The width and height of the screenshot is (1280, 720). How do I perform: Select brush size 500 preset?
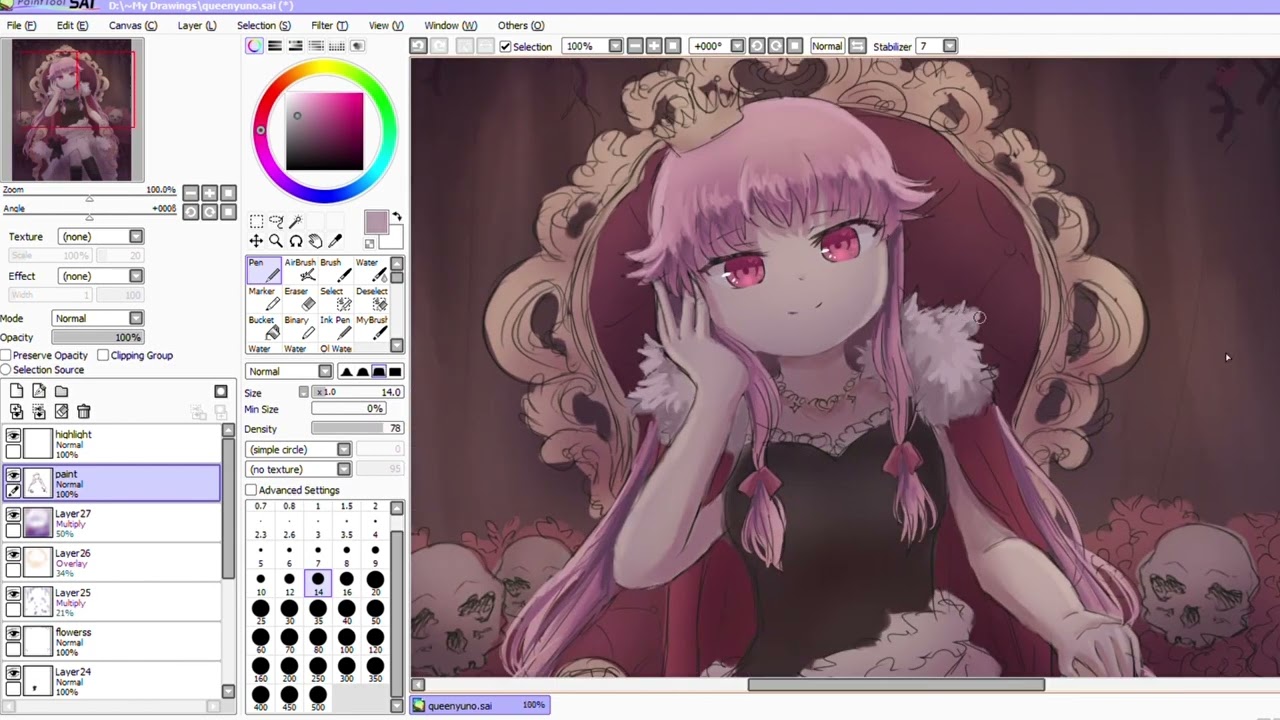(x=318, y=699)
